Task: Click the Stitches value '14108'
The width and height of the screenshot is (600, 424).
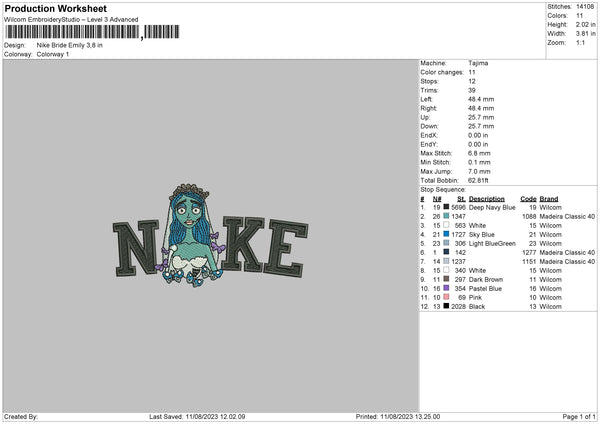Action: point(585,7)
